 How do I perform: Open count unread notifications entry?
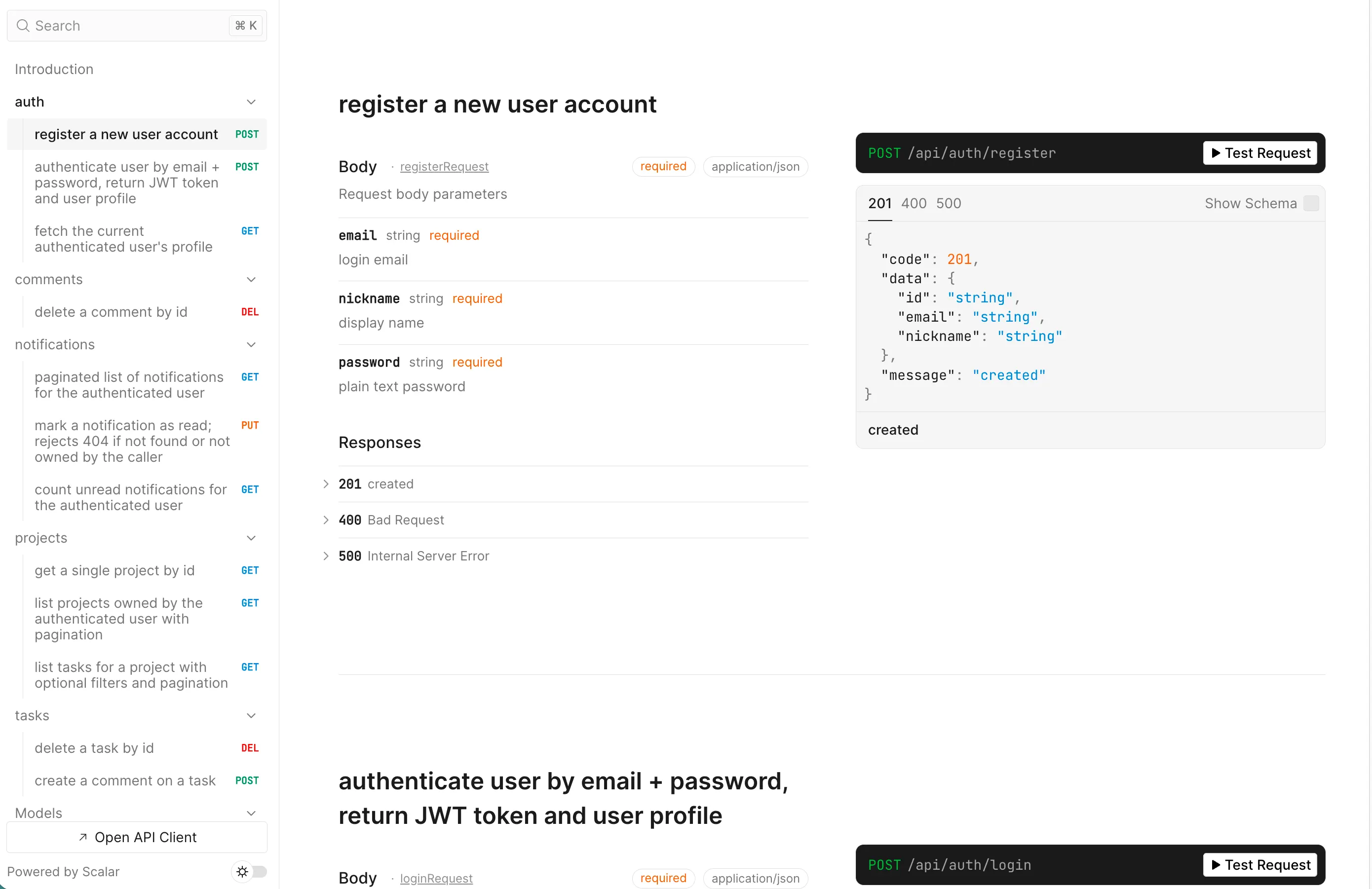[x=137, y=497]
